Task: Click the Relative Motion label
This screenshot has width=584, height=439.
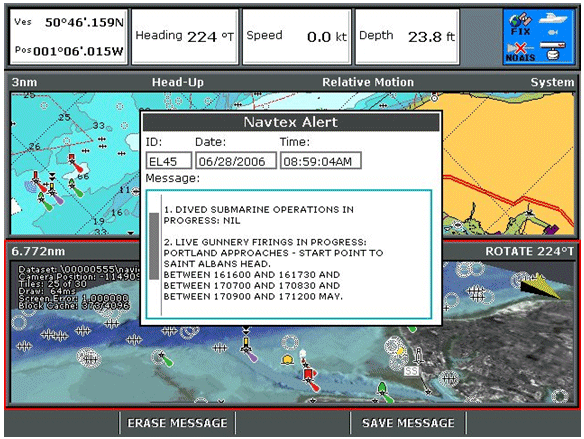Action: 368,82
